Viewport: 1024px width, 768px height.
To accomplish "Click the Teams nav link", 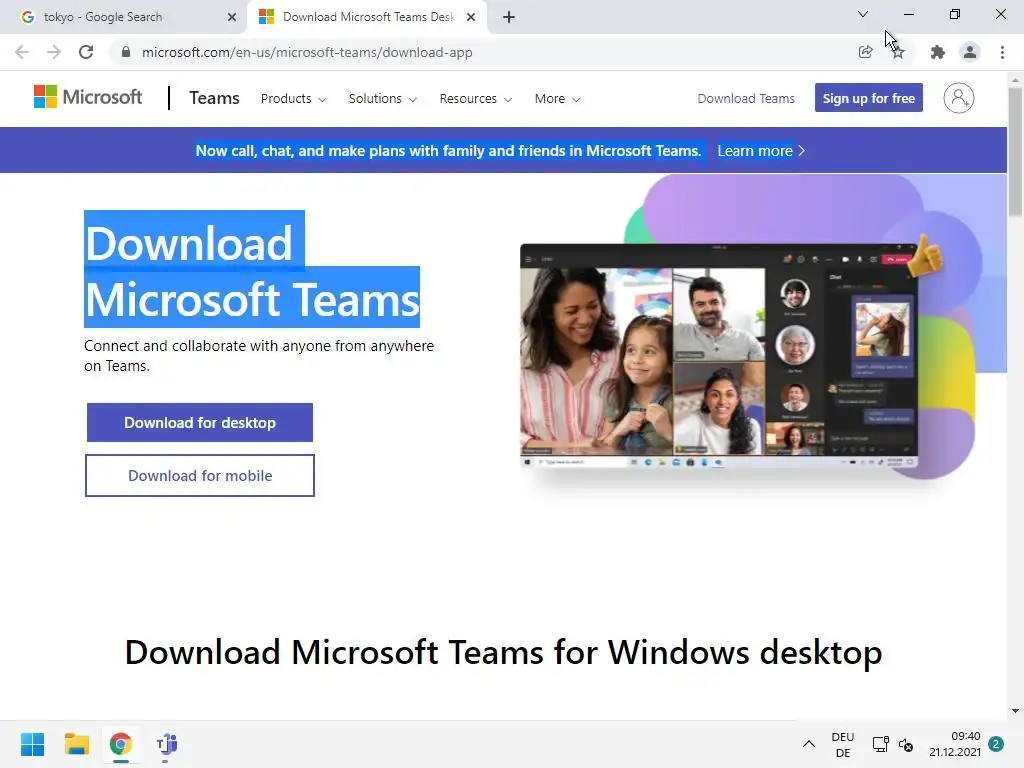I will (214, 98).
